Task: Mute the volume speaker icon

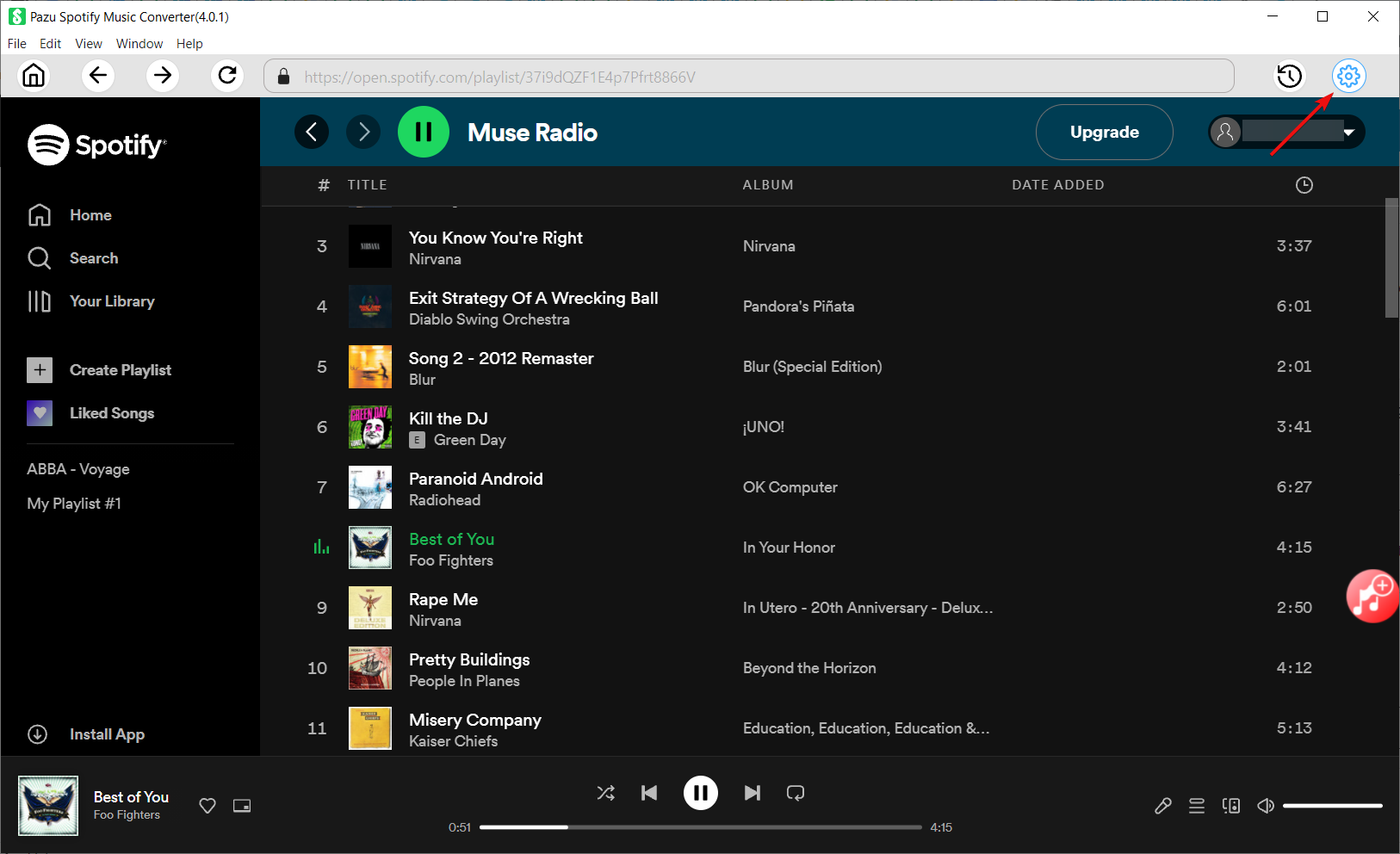Action: coord(1266,806)
